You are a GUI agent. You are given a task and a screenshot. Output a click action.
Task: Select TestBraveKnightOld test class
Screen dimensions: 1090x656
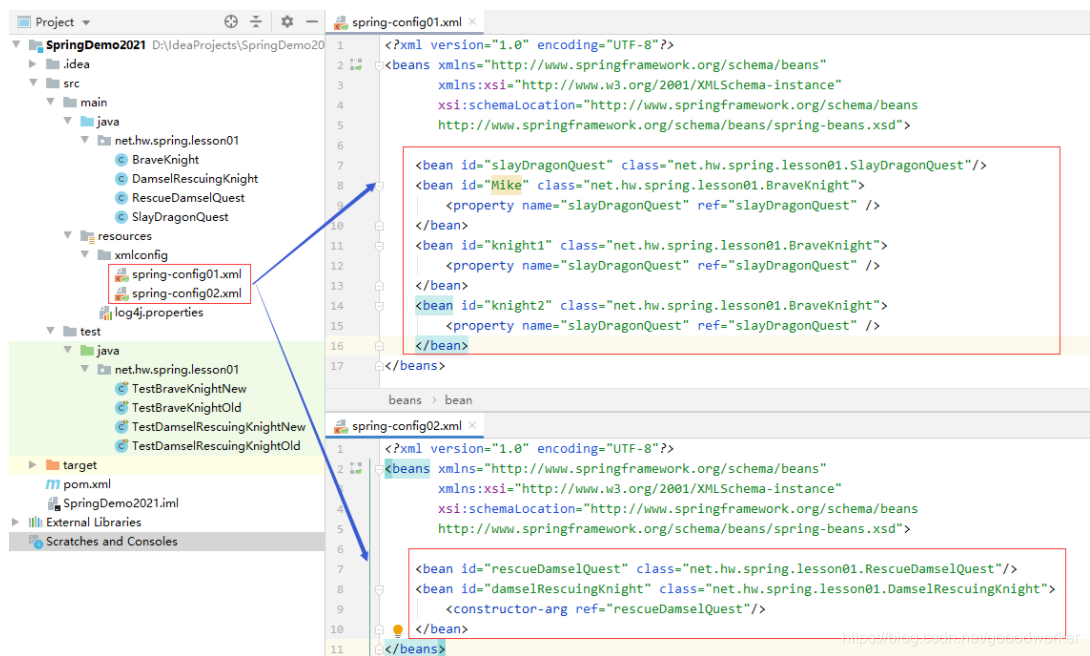(187, 408)
